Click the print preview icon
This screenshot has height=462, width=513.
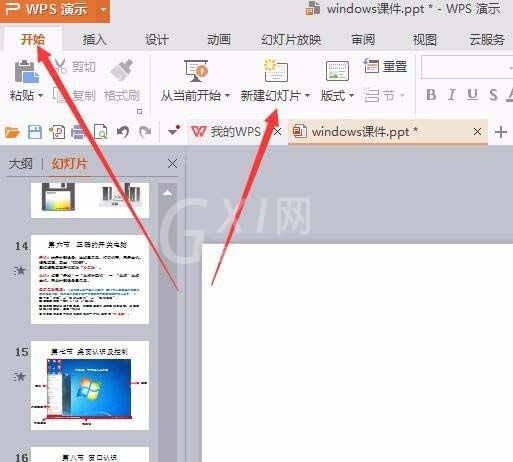pos(101,132)
